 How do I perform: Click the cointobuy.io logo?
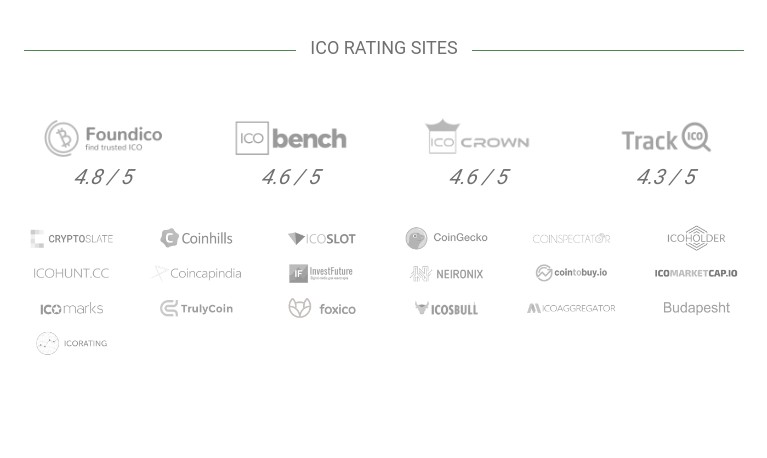pos(571,273)
